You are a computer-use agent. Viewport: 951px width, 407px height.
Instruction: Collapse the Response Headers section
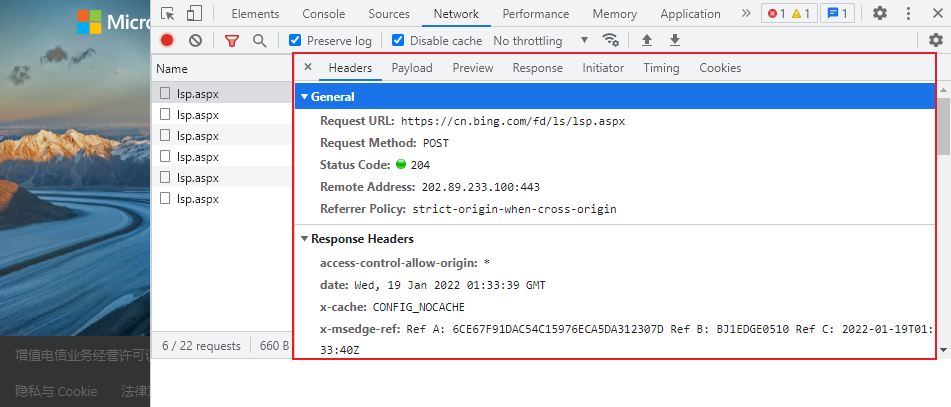[x=305, y=239]
